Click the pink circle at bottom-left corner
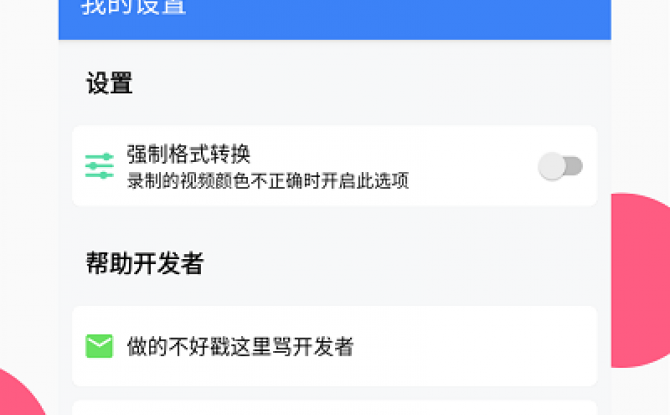The height and width of the screenshot is (415, 670). point(19,393)
